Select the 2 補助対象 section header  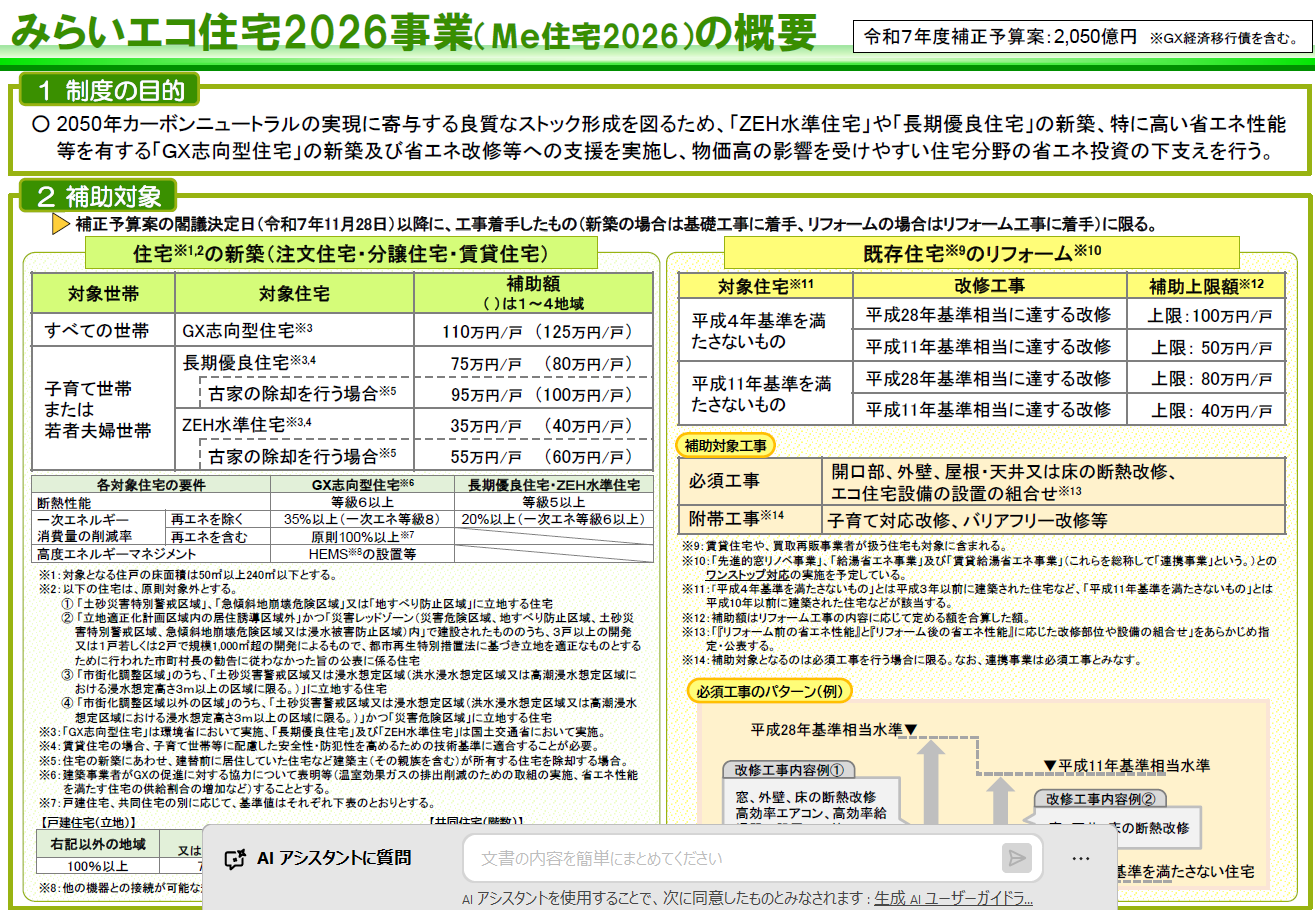(98, 194)
